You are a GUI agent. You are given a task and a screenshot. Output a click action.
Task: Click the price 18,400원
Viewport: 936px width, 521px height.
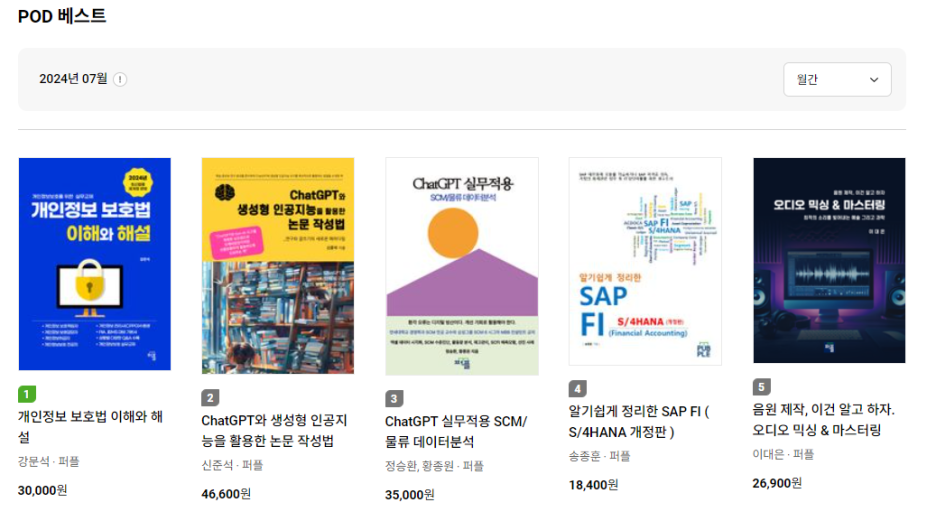[593, 485]
